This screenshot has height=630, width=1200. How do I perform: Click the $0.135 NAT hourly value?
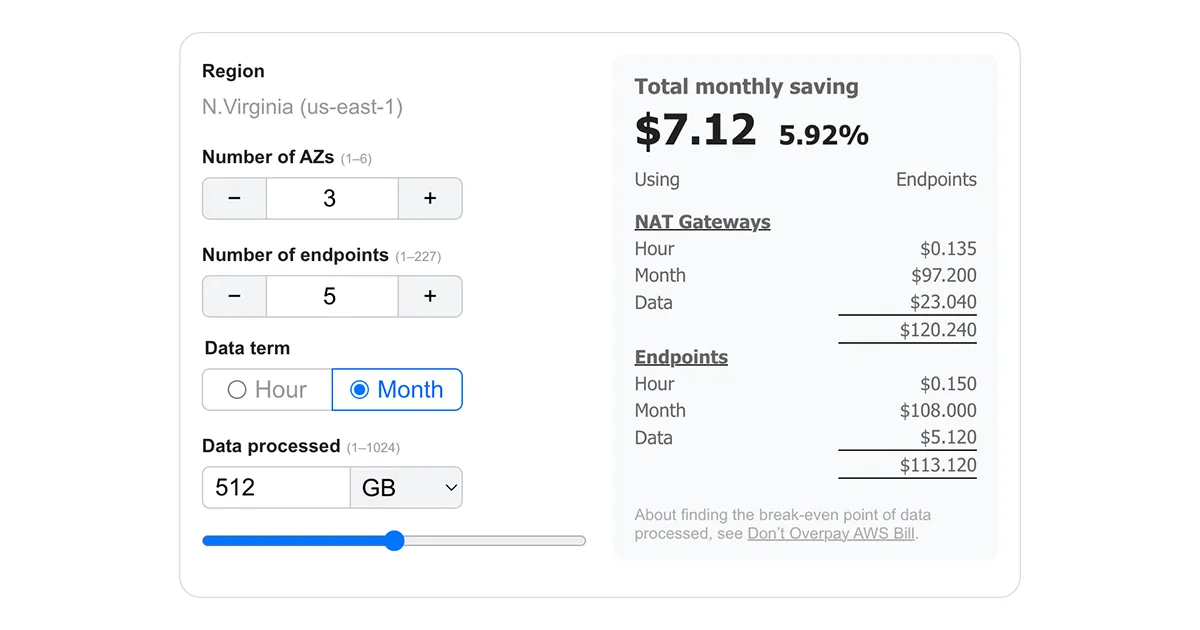pos(948,248)
